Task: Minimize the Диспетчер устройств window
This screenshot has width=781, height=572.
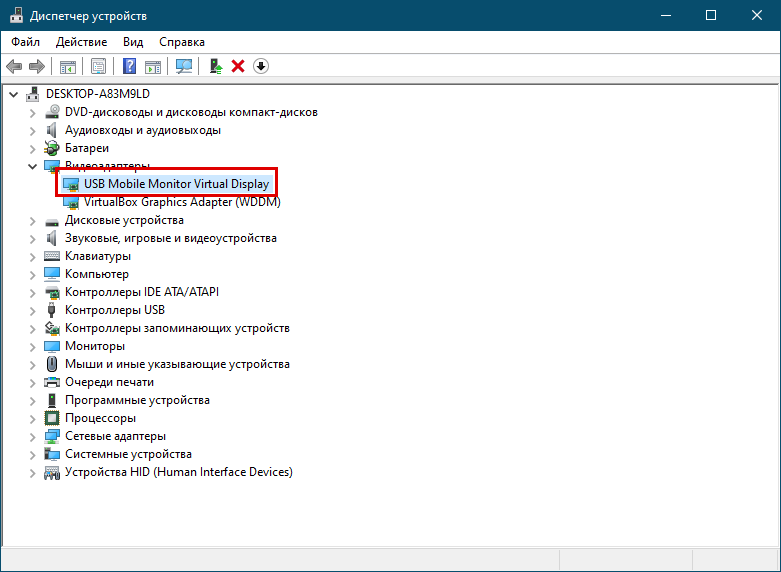Action: [x=666, y=15]
